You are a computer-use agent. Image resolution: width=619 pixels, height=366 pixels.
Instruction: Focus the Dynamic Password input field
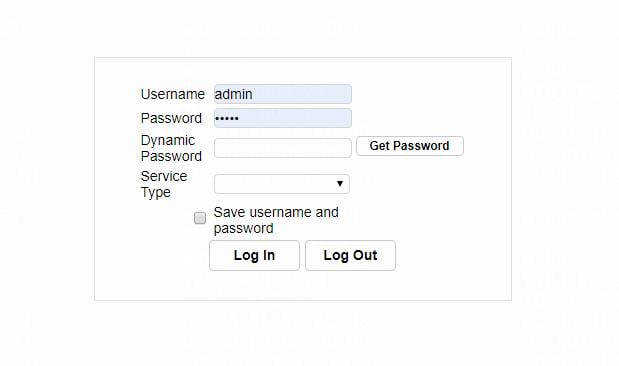(283, 148)
